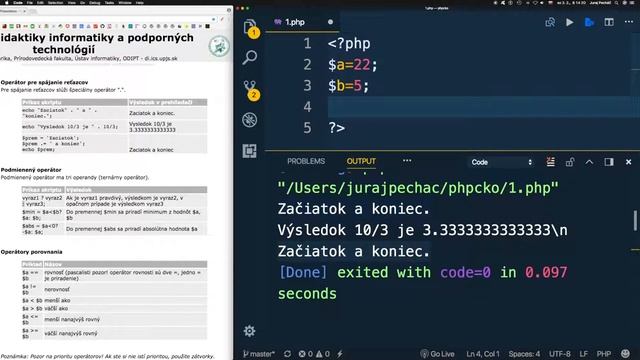Viewport: 640px width, 360px height.
Task: Click the unsaved dot on 1.php tab
Action: click(330, 22)
